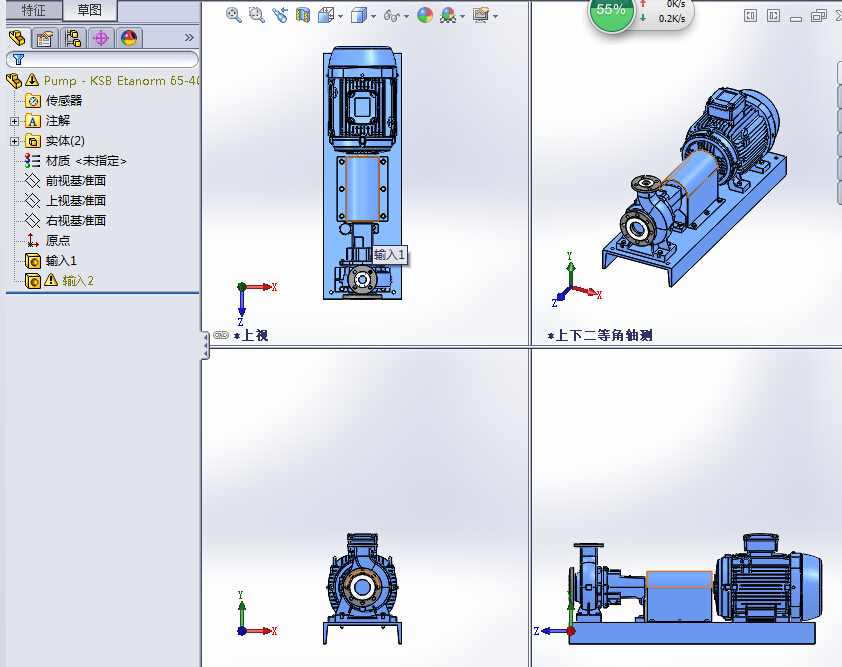Select the 实体(2) tree item

65,141
